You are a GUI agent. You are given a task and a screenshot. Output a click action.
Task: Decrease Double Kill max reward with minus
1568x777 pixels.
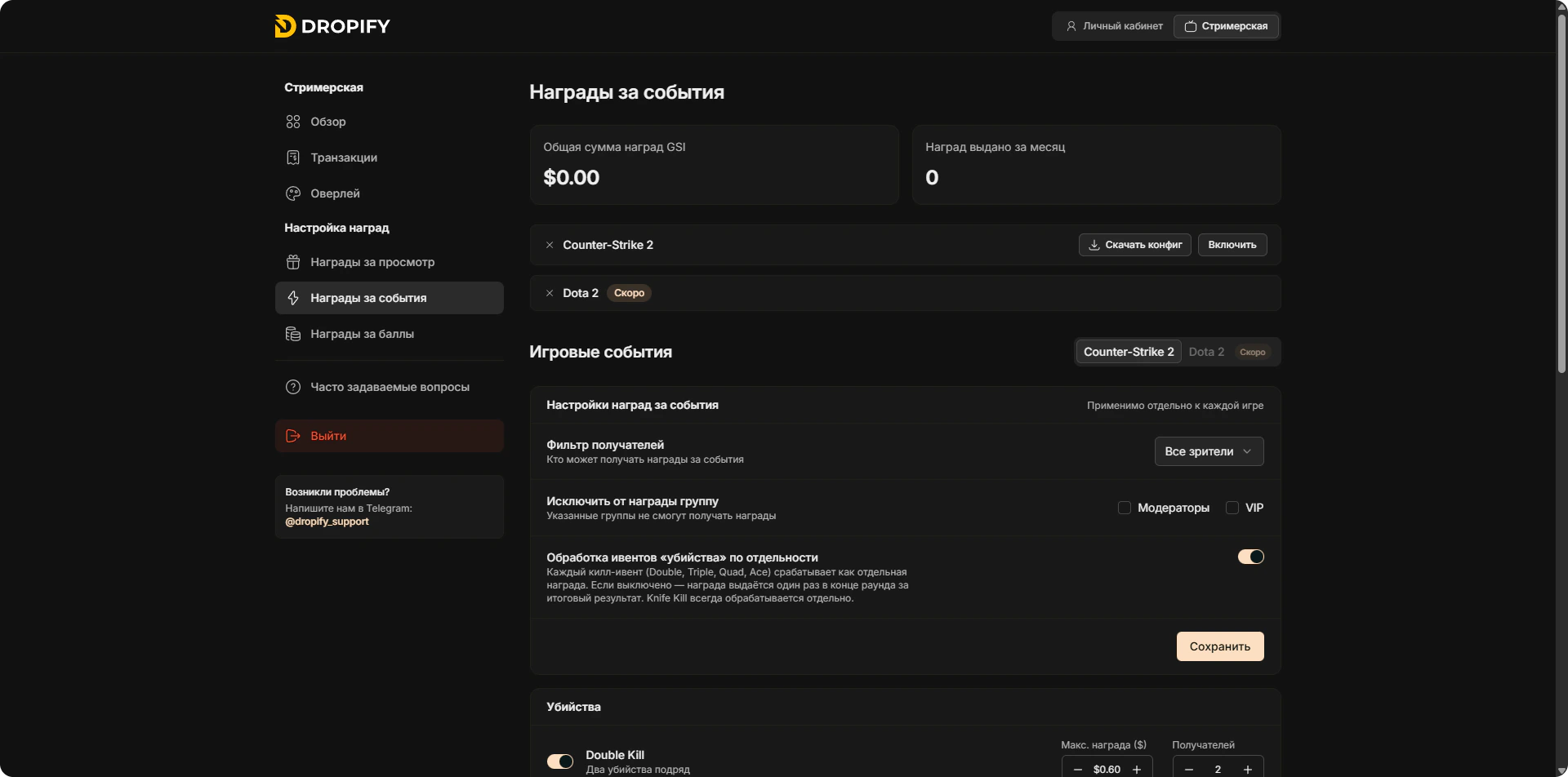pyautogui.click(x=1077, y=770)
